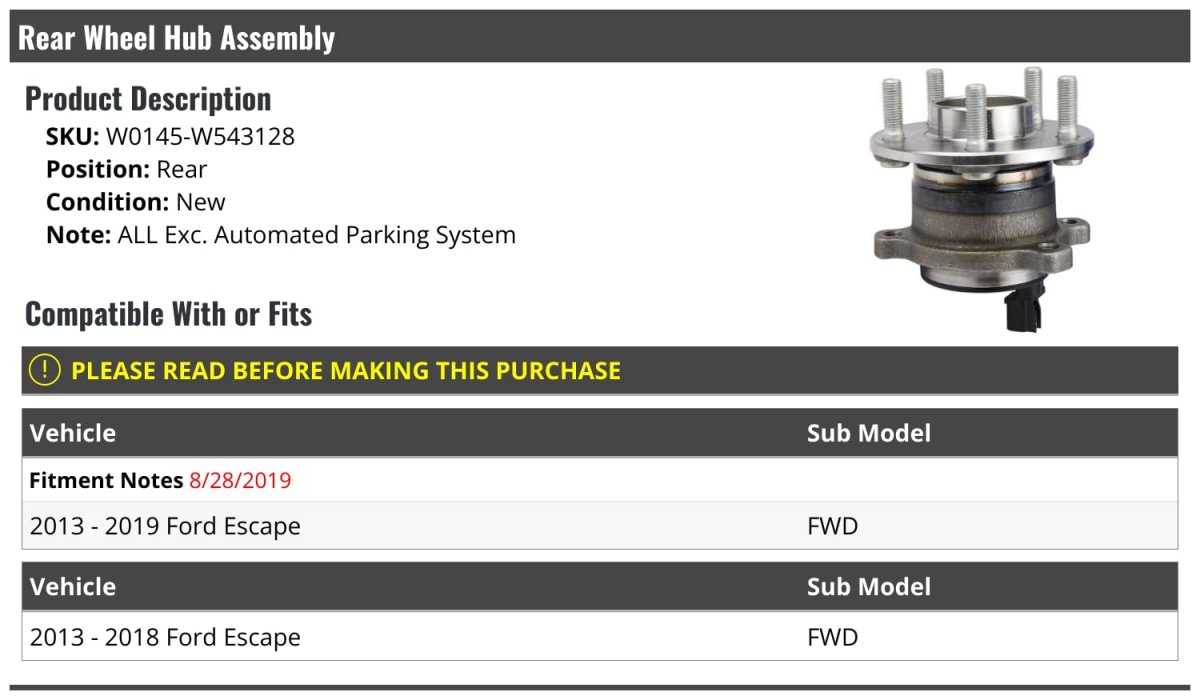
Task: Select the Position: Rear line
Action: pyautogui.click(x=127, y=169)
